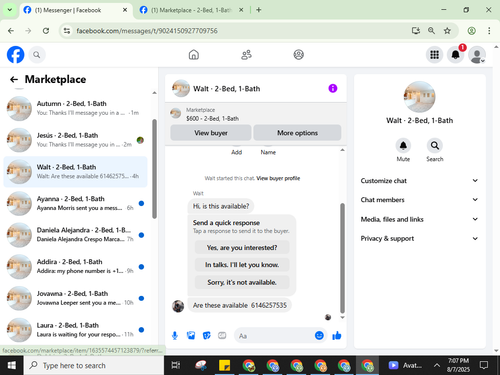500x375 pixels.
Task: Expand Privacy & support section
Action: (419, 238)
